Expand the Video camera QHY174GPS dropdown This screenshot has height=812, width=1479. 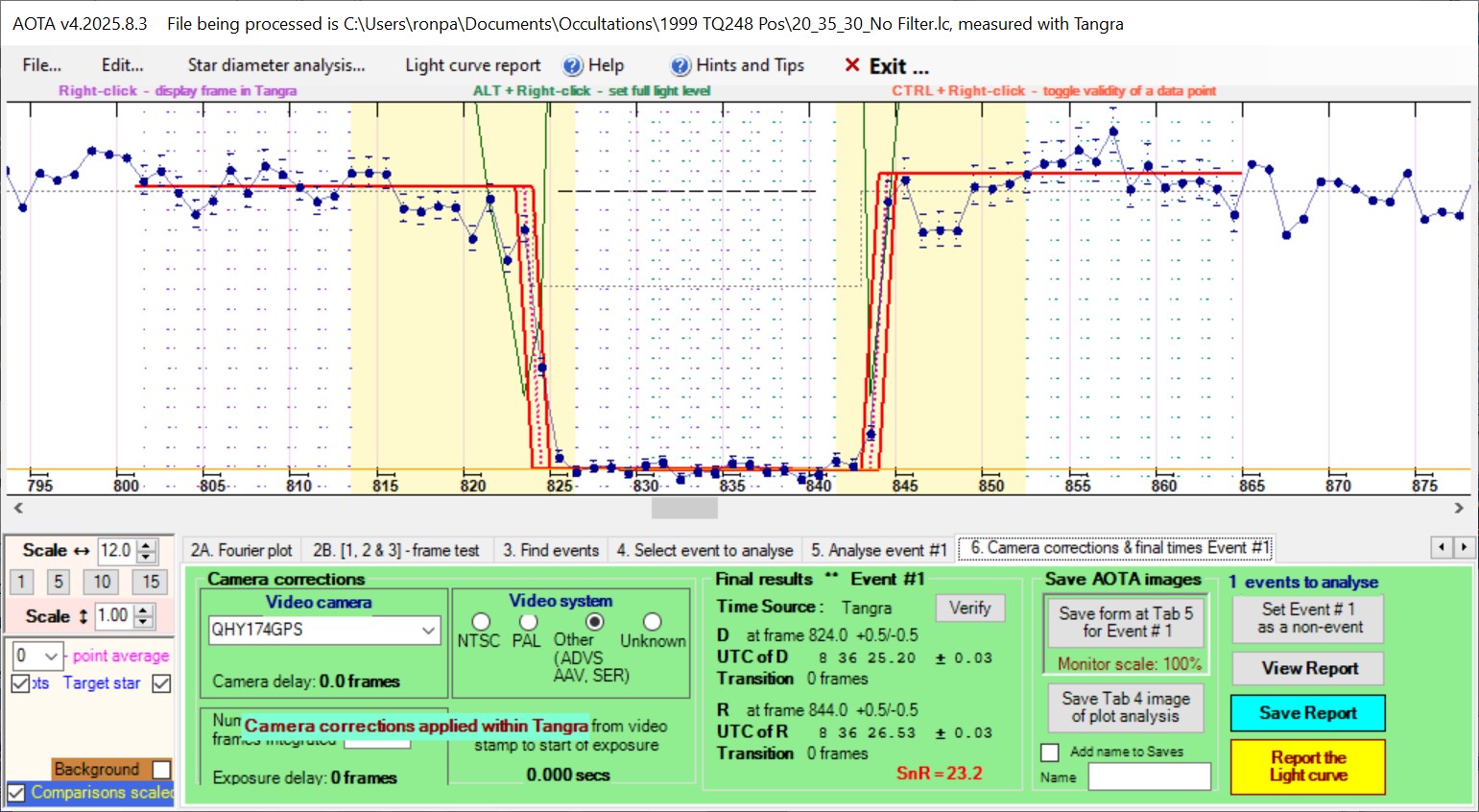(x=428, y=630)
